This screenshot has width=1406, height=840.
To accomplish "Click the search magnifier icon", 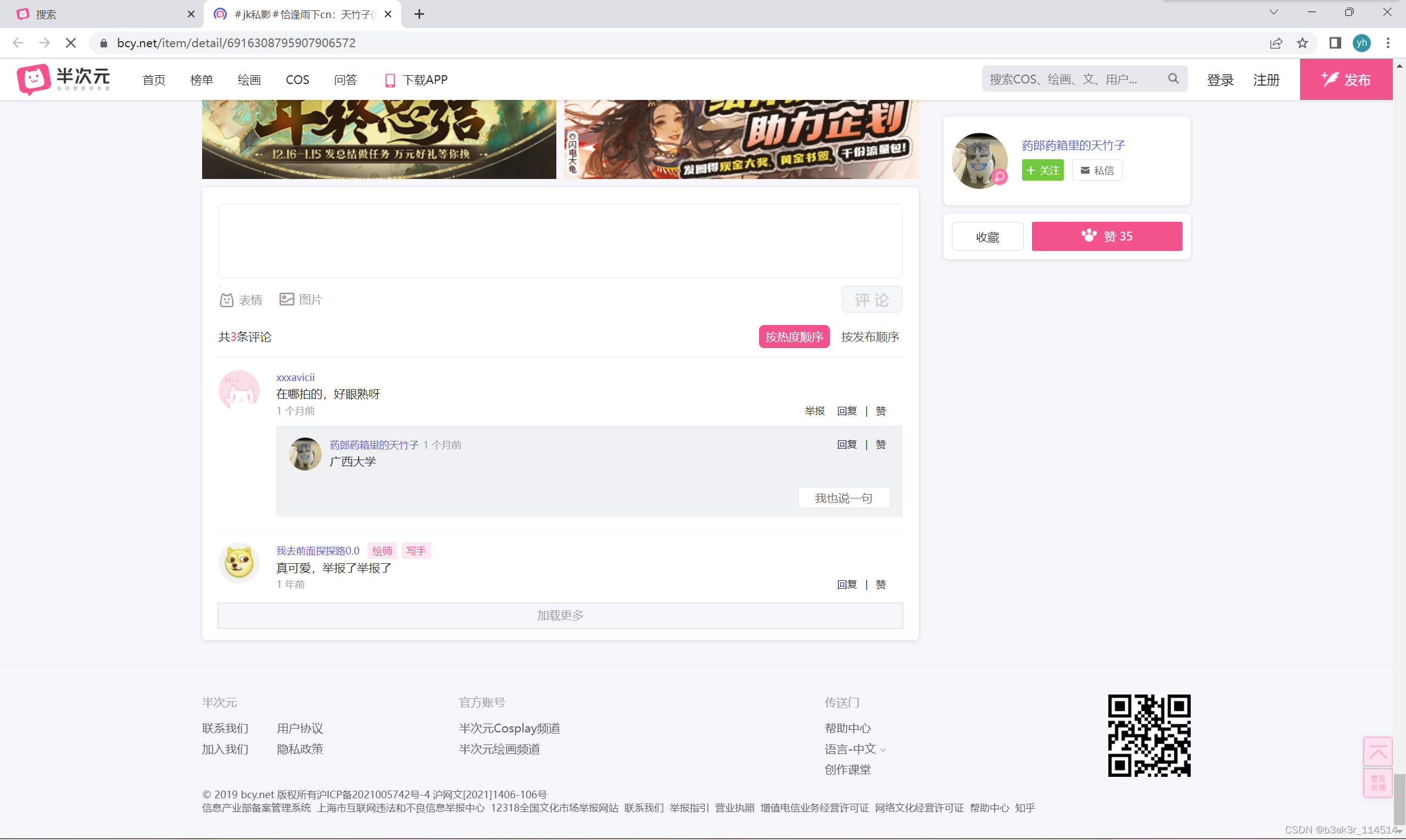I will point(1173,79).
